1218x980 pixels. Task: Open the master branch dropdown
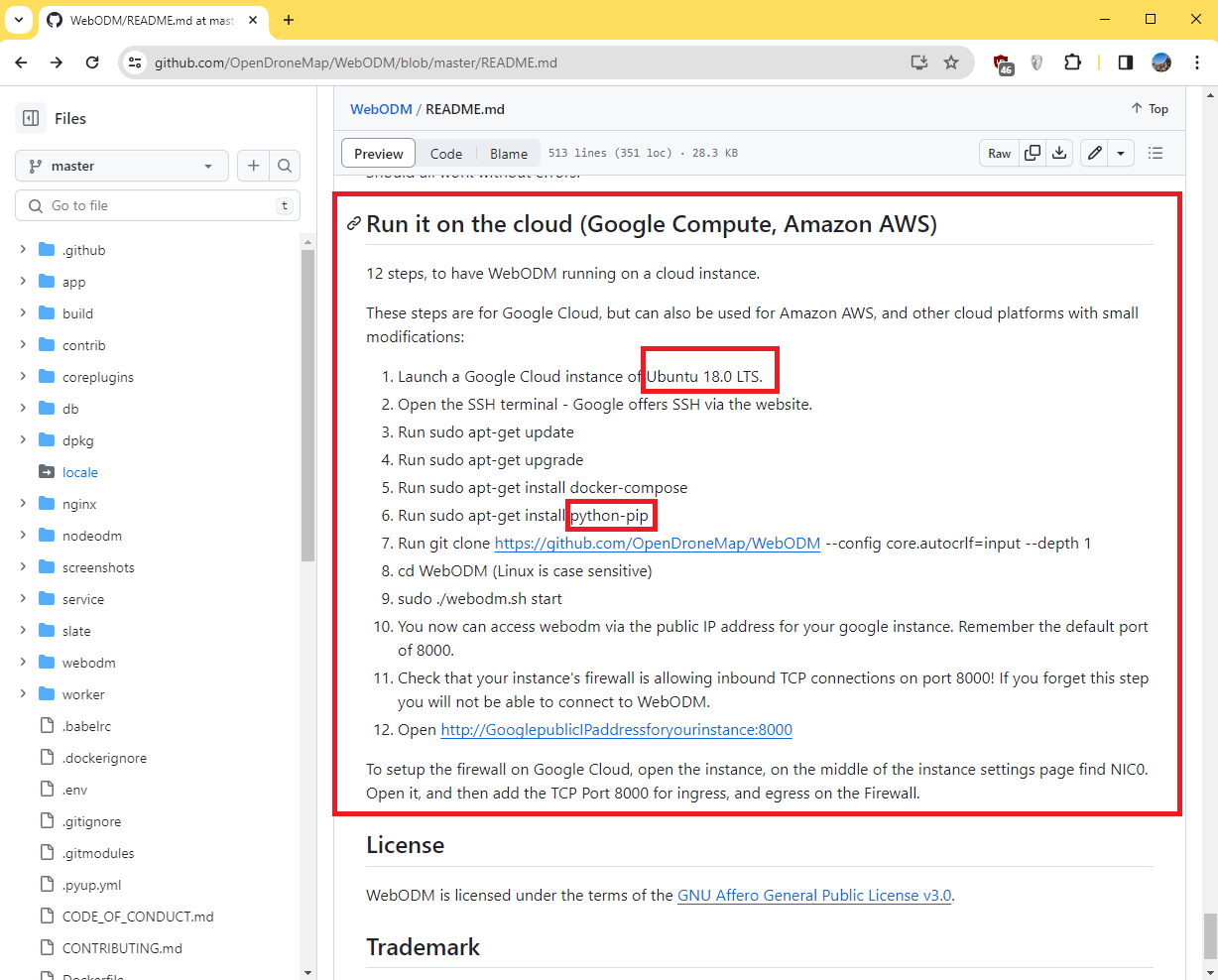click(x=121, y=166)
